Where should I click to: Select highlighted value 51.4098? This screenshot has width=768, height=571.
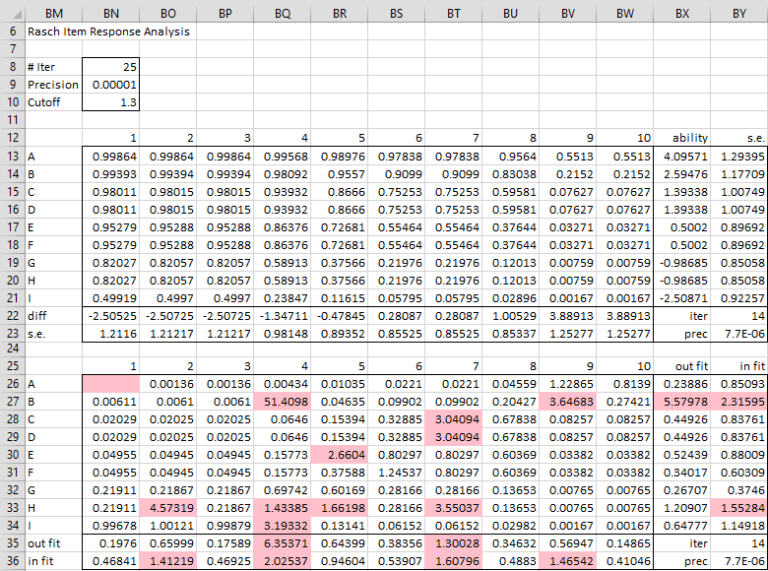click(x=282, y=402)
